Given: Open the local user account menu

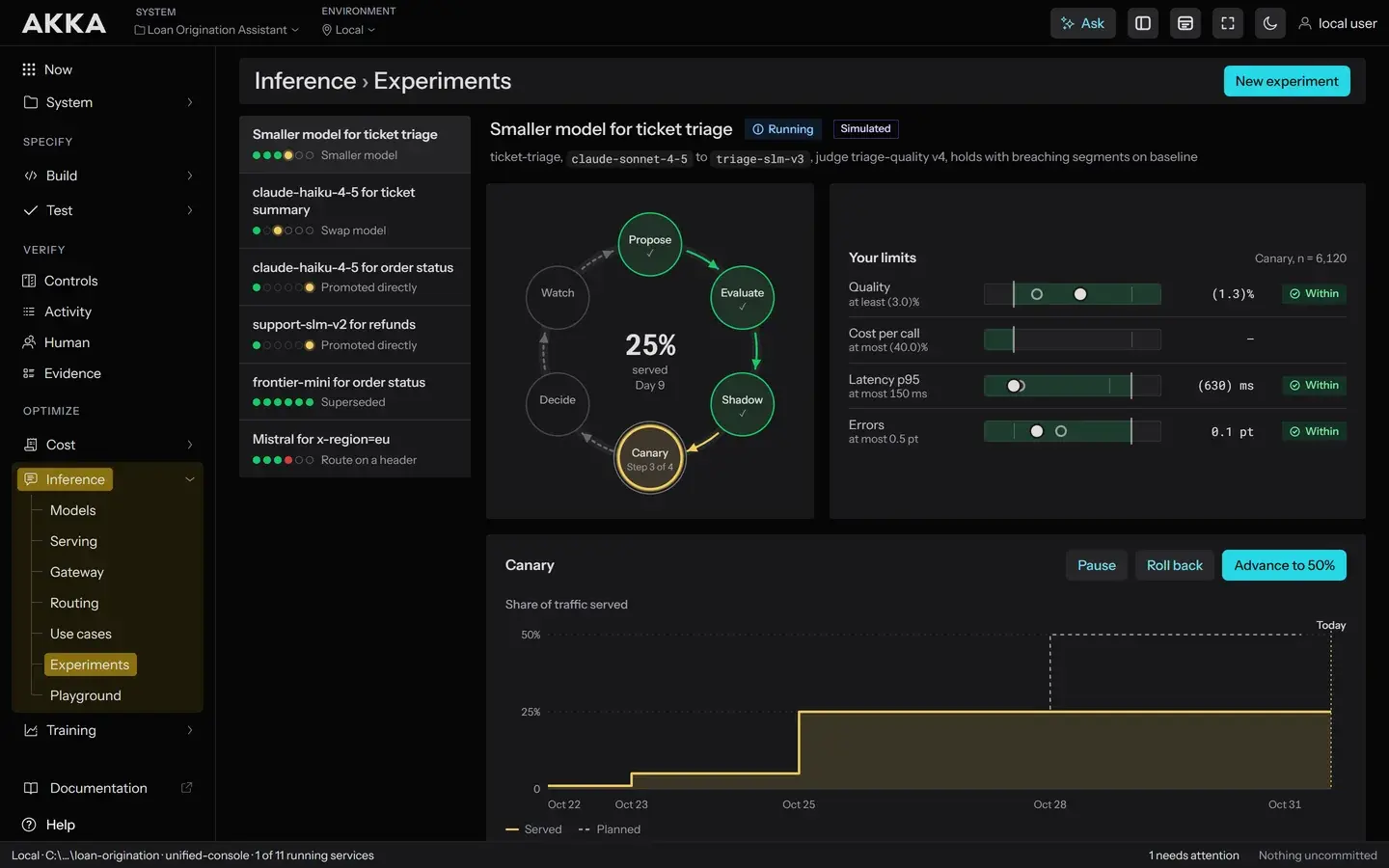Looking at the screenshot, I should [1338, 23].
